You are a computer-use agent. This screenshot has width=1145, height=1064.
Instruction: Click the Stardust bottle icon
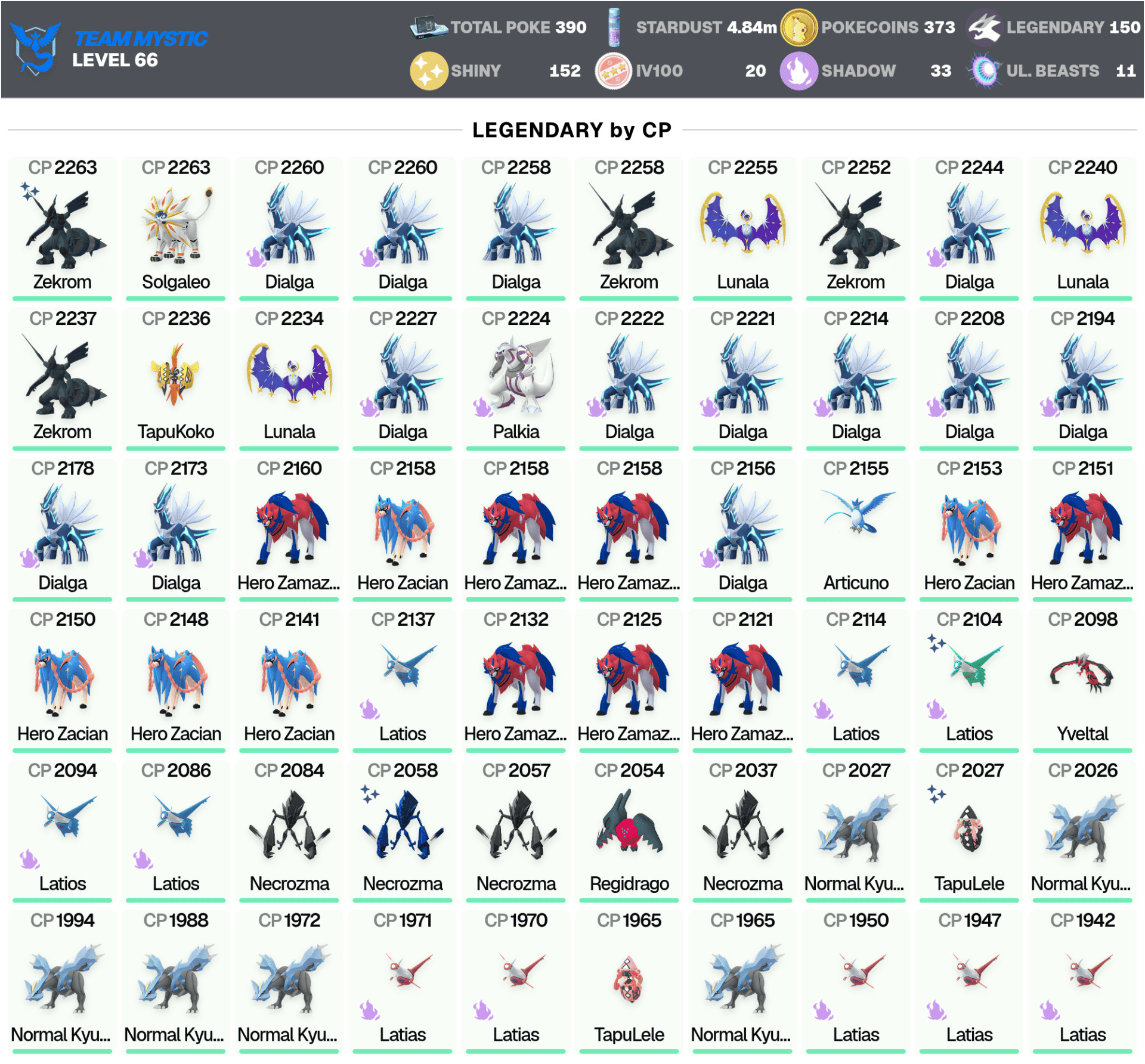[x=614, y=27]
